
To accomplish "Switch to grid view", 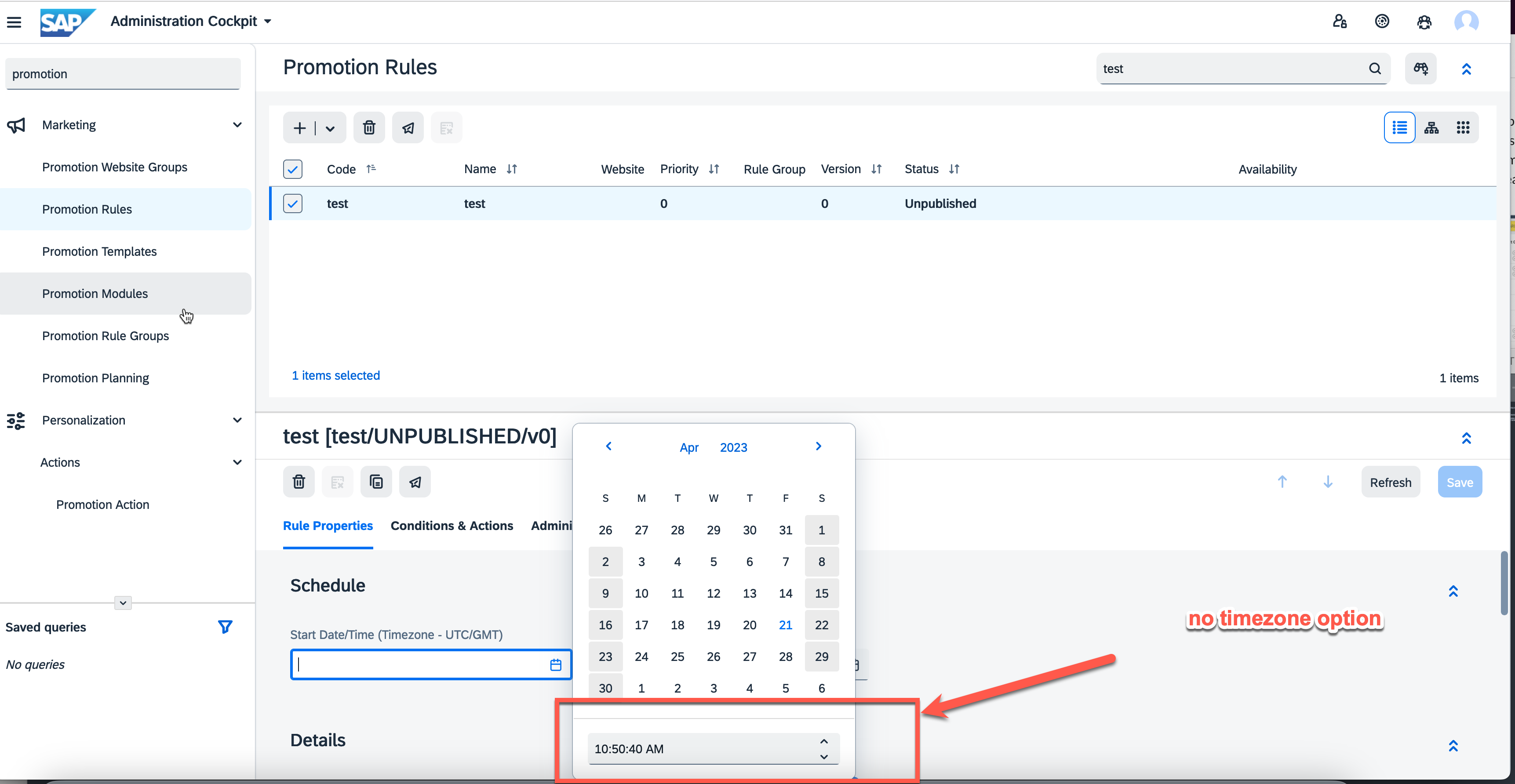I will (x=1463, y=127).
